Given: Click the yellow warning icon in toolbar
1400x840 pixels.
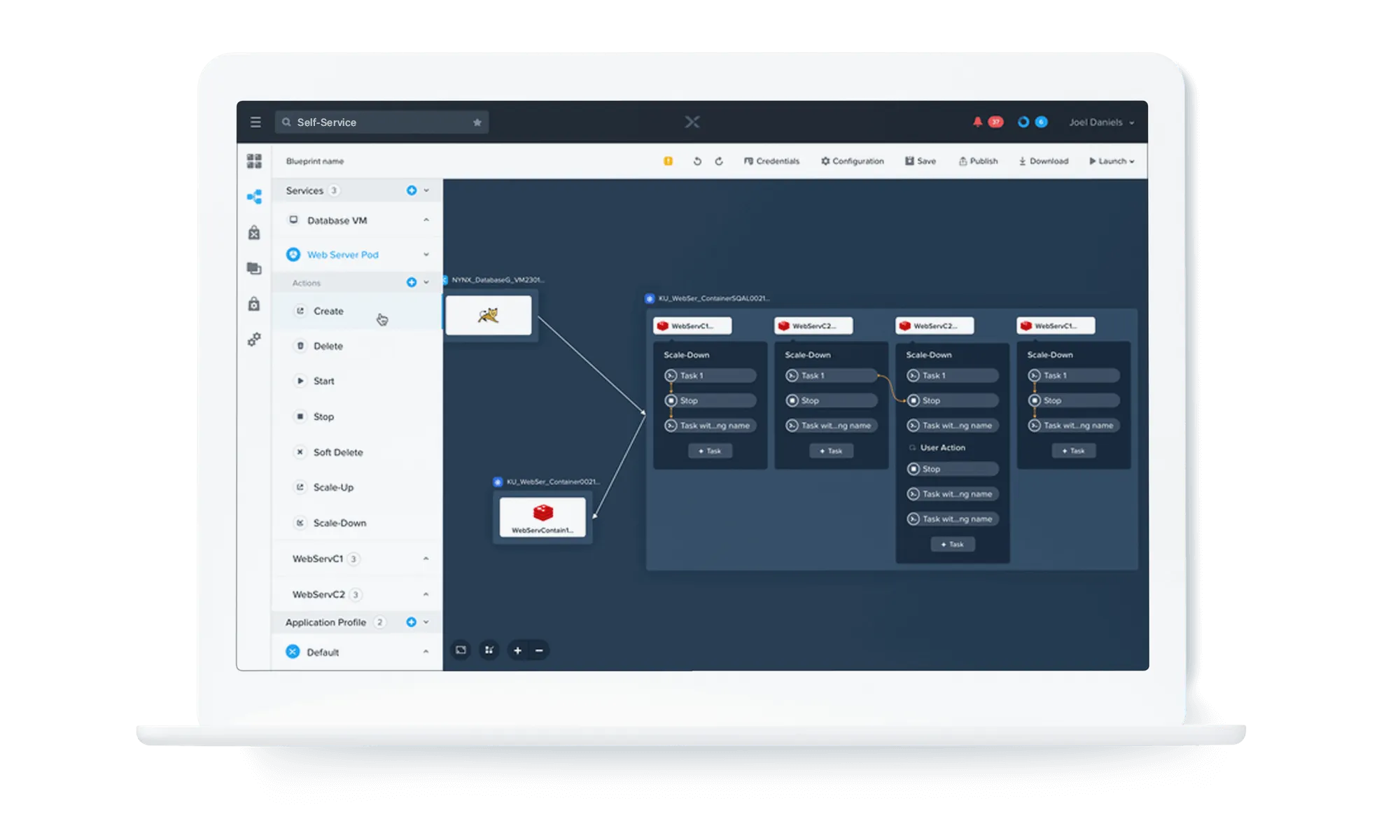Looking at the screenshot, I should pyautogui.click(x=668, y=161).
